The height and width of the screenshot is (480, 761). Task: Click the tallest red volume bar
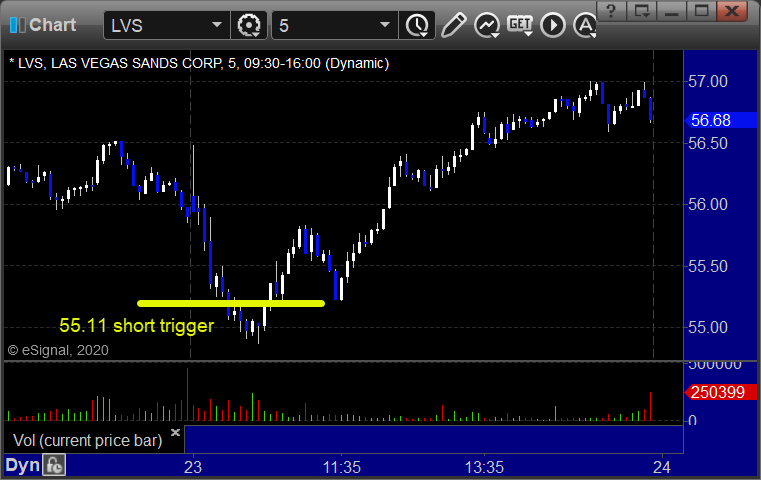click(187, 394)
